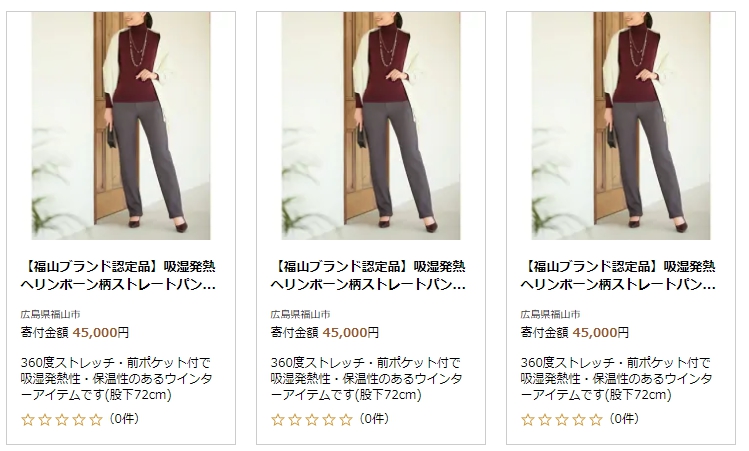The image size is (749, 451).
Task: Click 広島県福山市 on the first card
Action: (50, 314)
